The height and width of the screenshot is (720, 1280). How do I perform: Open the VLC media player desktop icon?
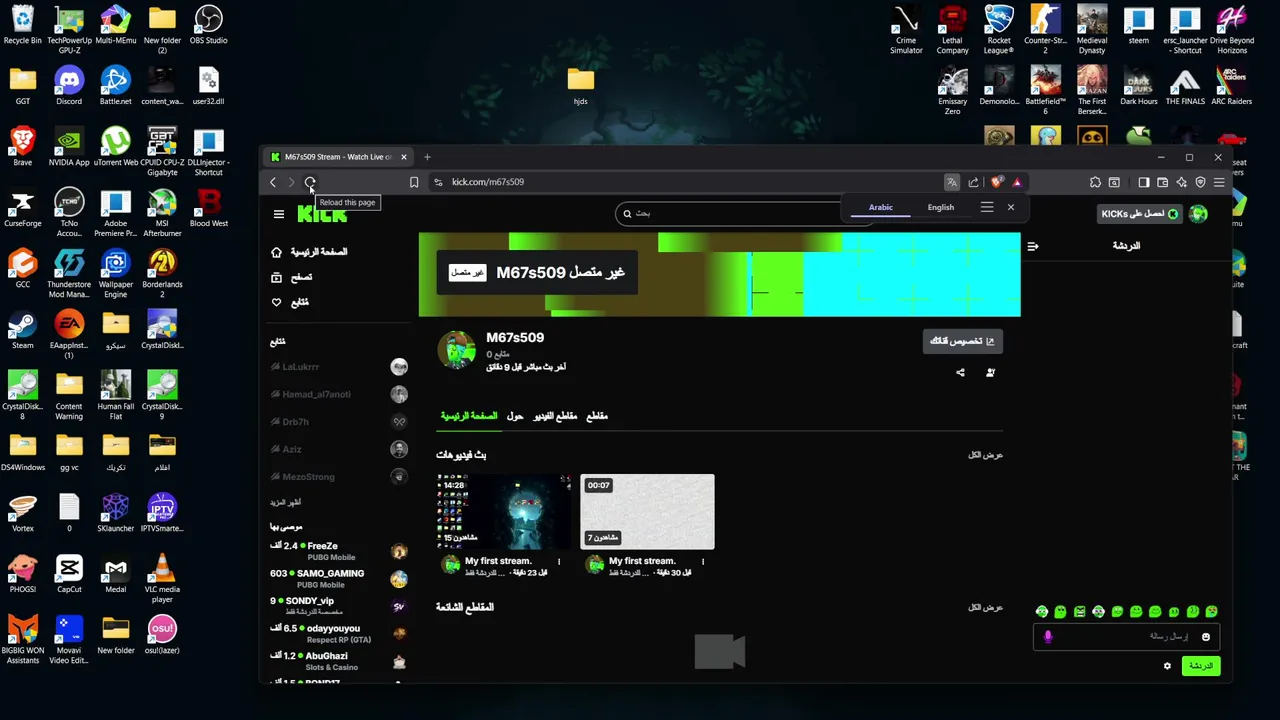pos(162,578)
